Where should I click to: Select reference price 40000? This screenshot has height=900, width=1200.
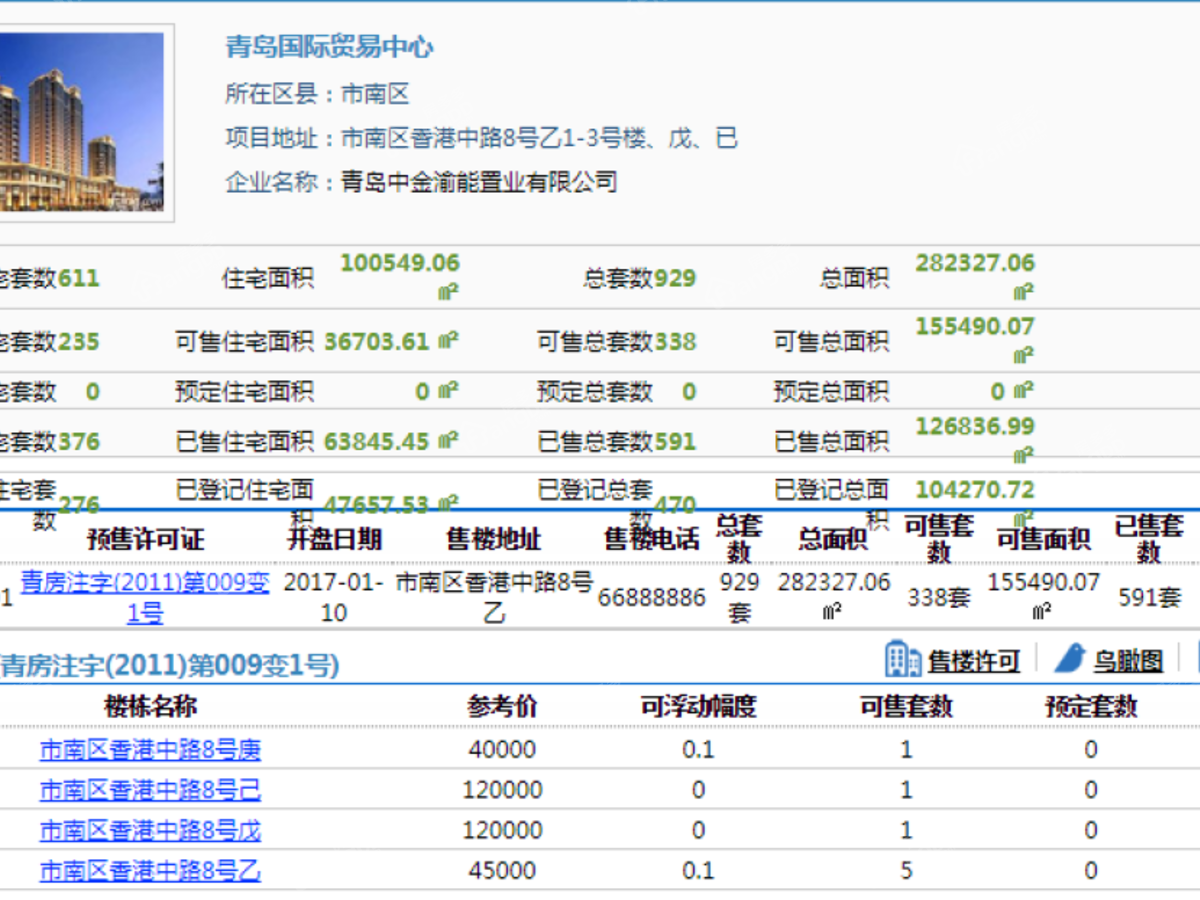coord(502,750)
